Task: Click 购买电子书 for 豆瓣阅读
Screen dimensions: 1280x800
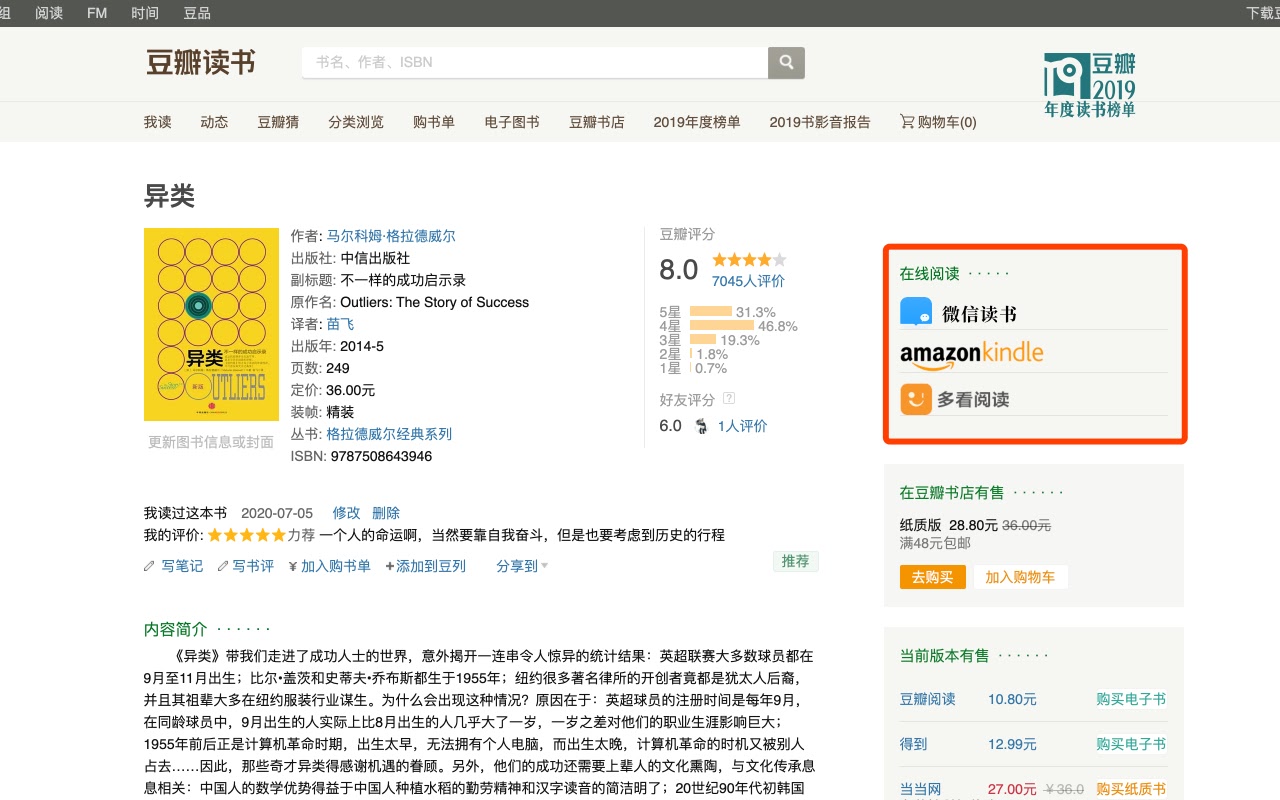Action: (x=1131, y=699)
